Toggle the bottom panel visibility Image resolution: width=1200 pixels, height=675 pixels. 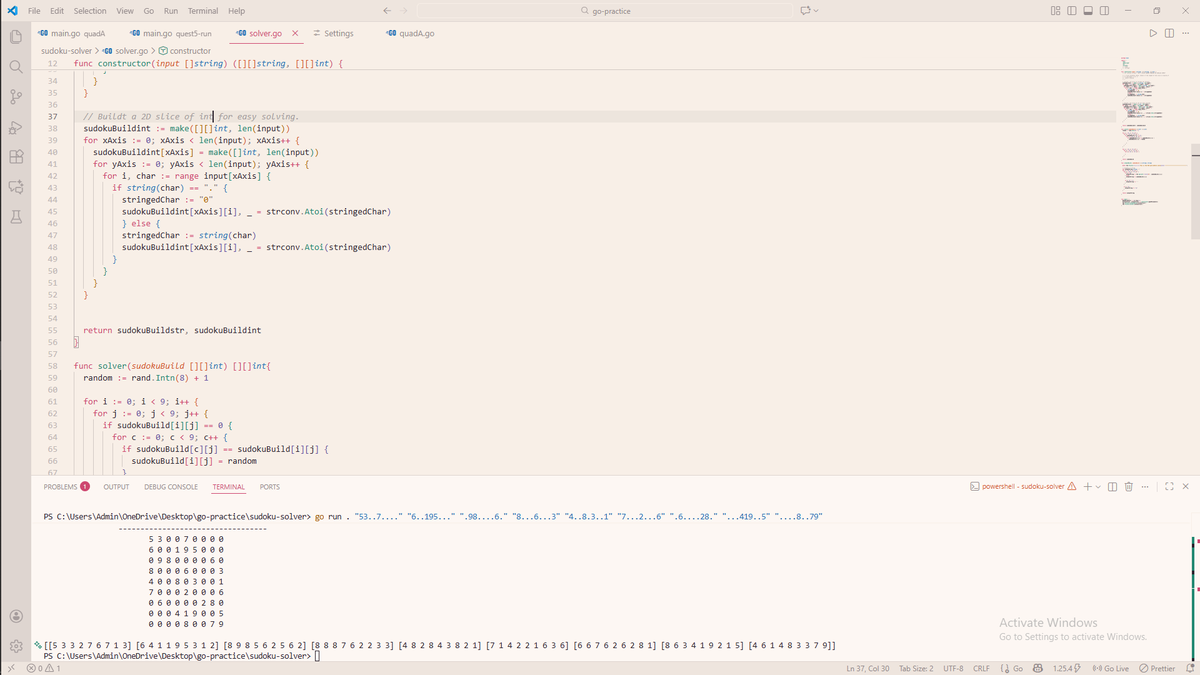(x=1088, y=11)
